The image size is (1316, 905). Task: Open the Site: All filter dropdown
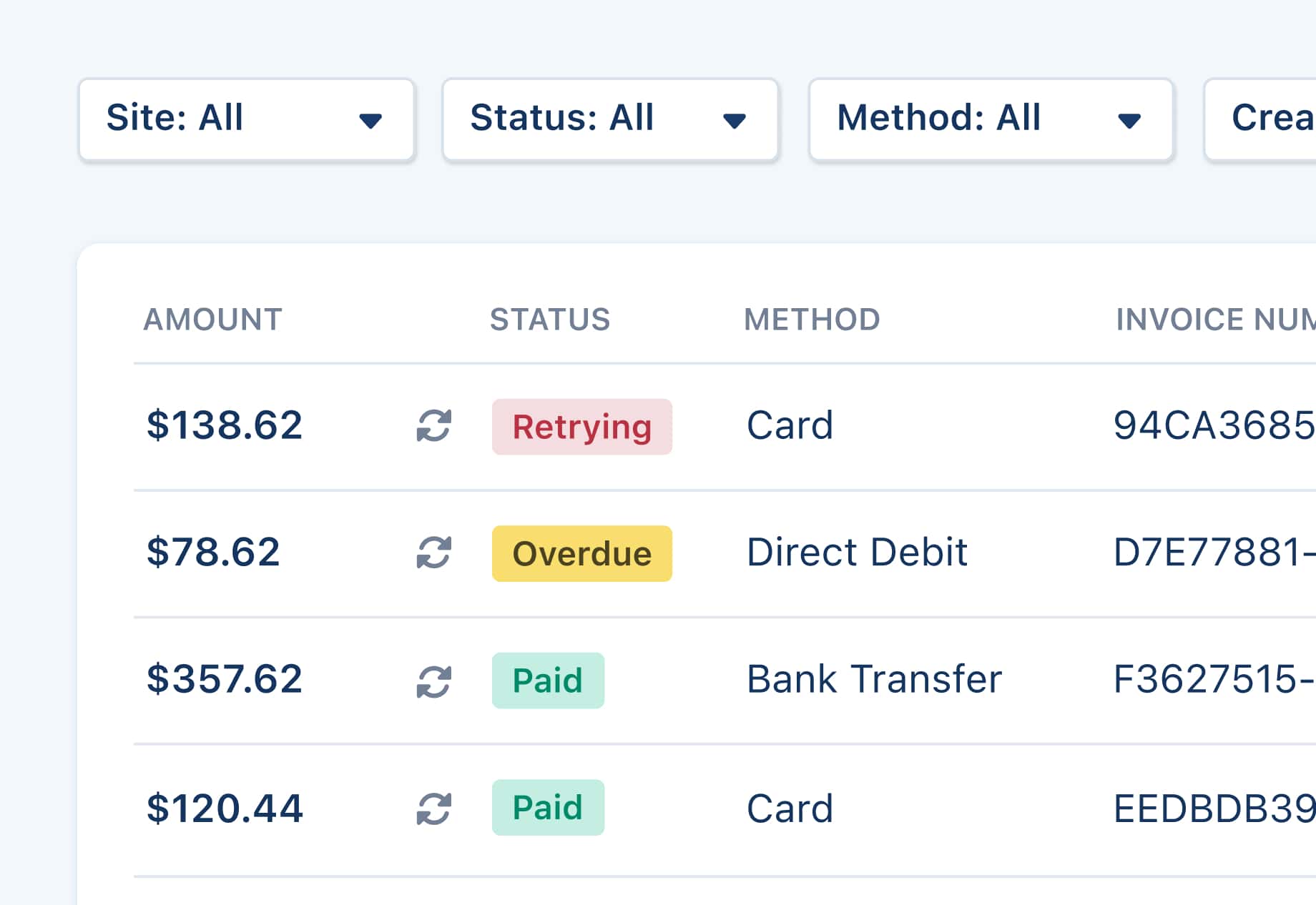tap(247, 119)
